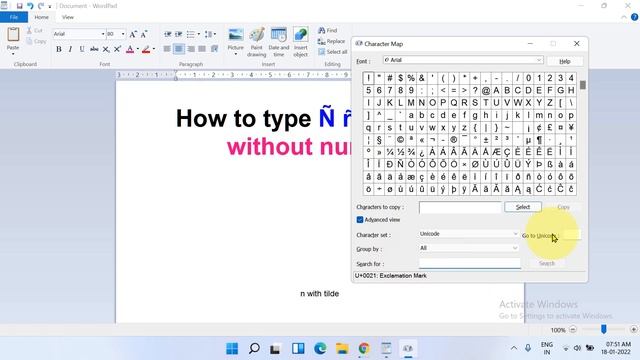Open Windows Start button on taskbar

click(x=232, y=348)
